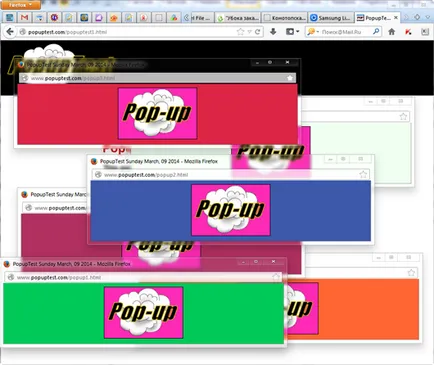Close the PopupTe... tab with its X

point(396,18)
